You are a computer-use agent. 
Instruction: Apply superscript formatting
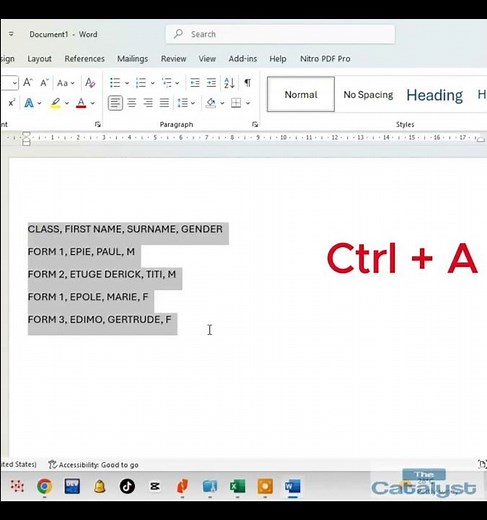12,103
